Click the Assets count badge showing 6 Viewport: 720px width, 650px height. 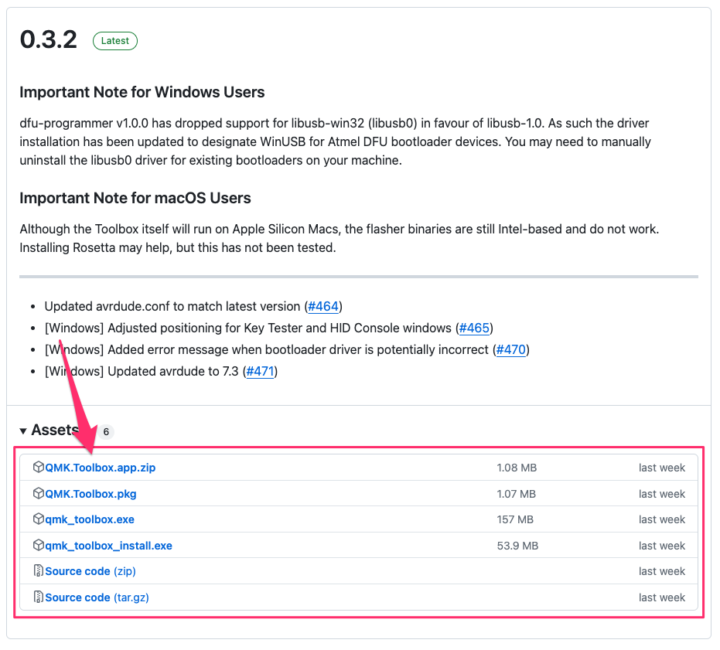106,431
